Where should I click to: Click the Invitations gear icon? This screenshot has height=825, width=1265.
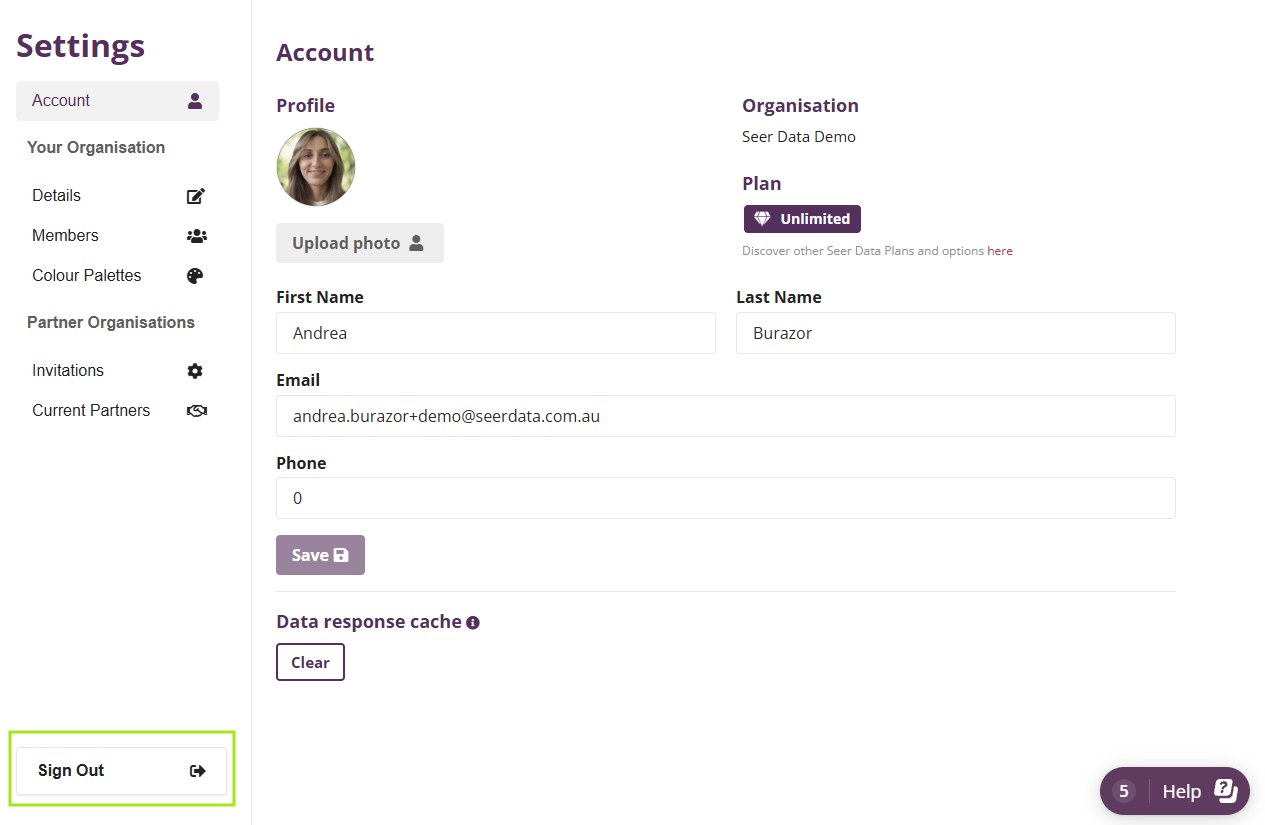(x=195, y=371)
